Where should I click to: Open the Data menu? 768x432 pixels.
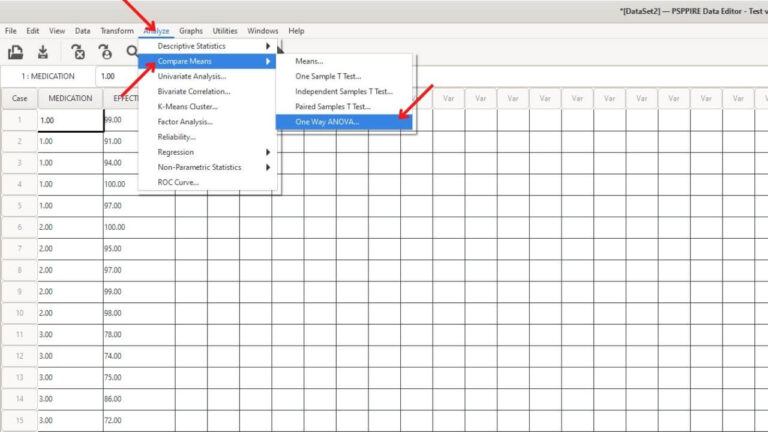82,31
